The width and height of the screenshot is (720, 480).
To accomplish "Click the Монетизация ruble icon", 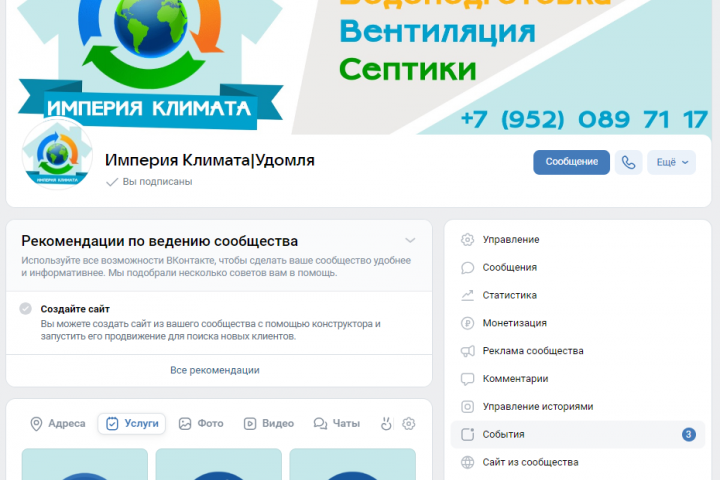I will pyautogui.click(x=467, y=323).
